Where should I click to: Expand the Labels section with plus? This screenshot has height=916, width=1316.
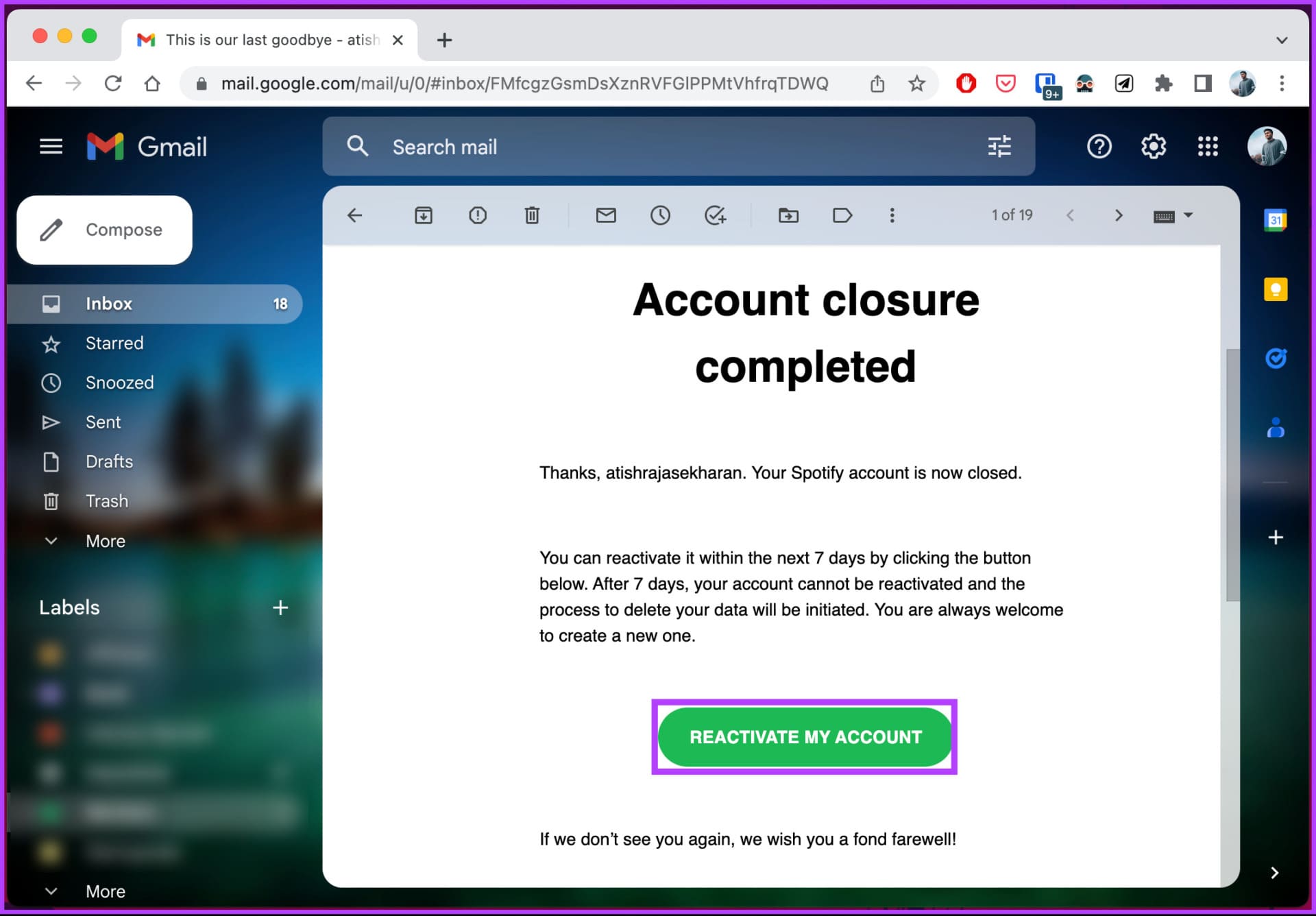279,608
